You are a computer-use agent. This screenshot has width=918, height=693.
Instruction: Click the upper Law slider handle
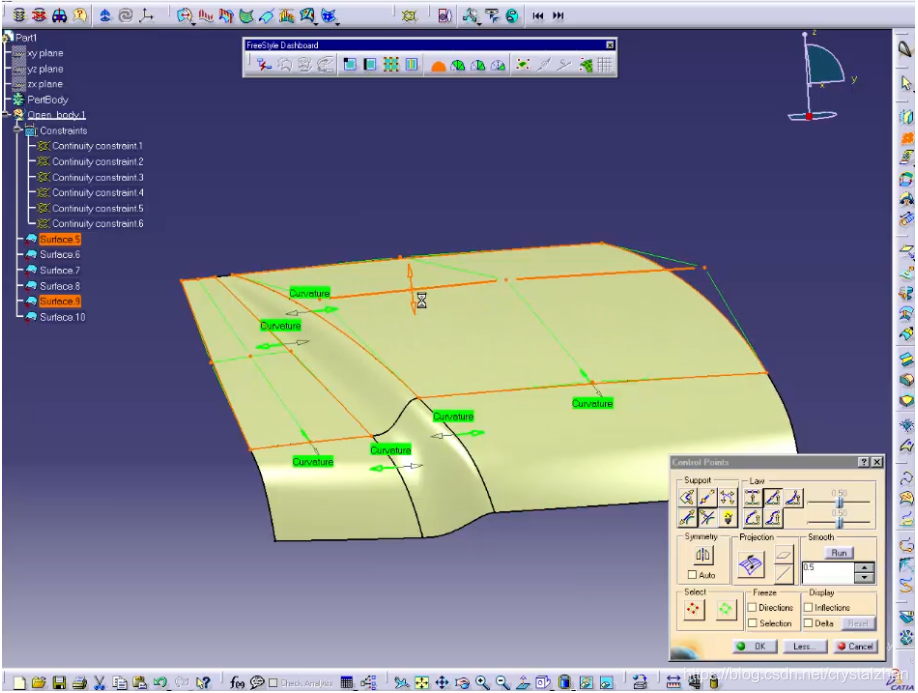[840, 501]
